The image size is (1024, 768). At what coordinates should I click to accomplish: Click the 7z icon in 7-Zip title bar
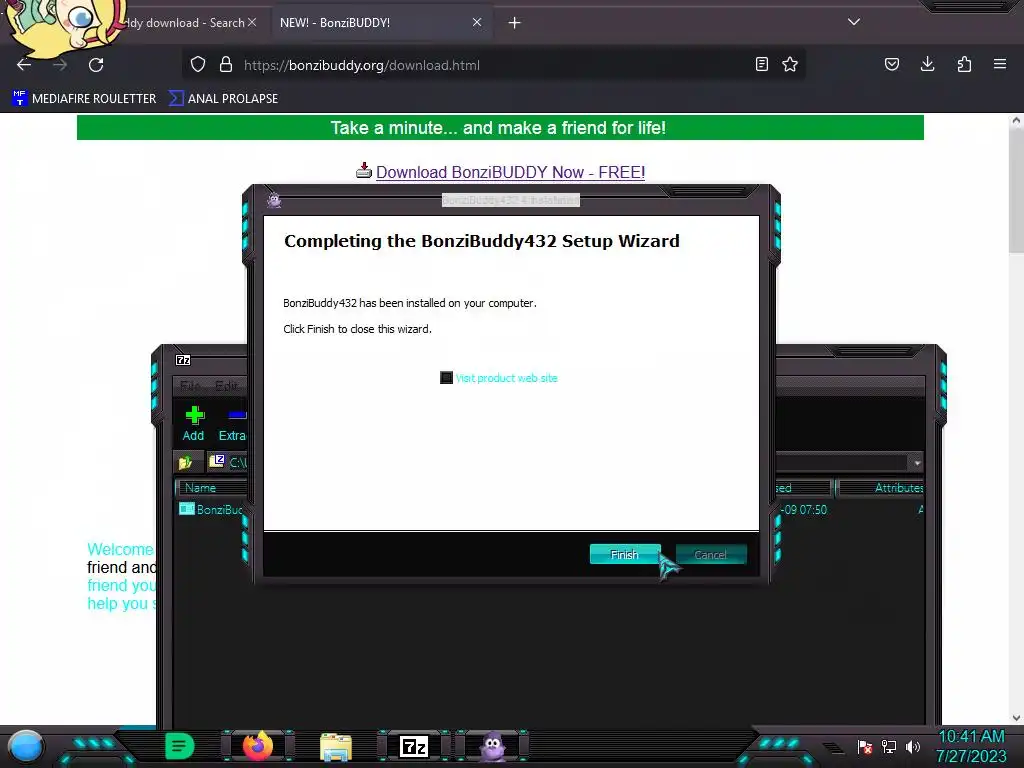(x=184, y=360)
